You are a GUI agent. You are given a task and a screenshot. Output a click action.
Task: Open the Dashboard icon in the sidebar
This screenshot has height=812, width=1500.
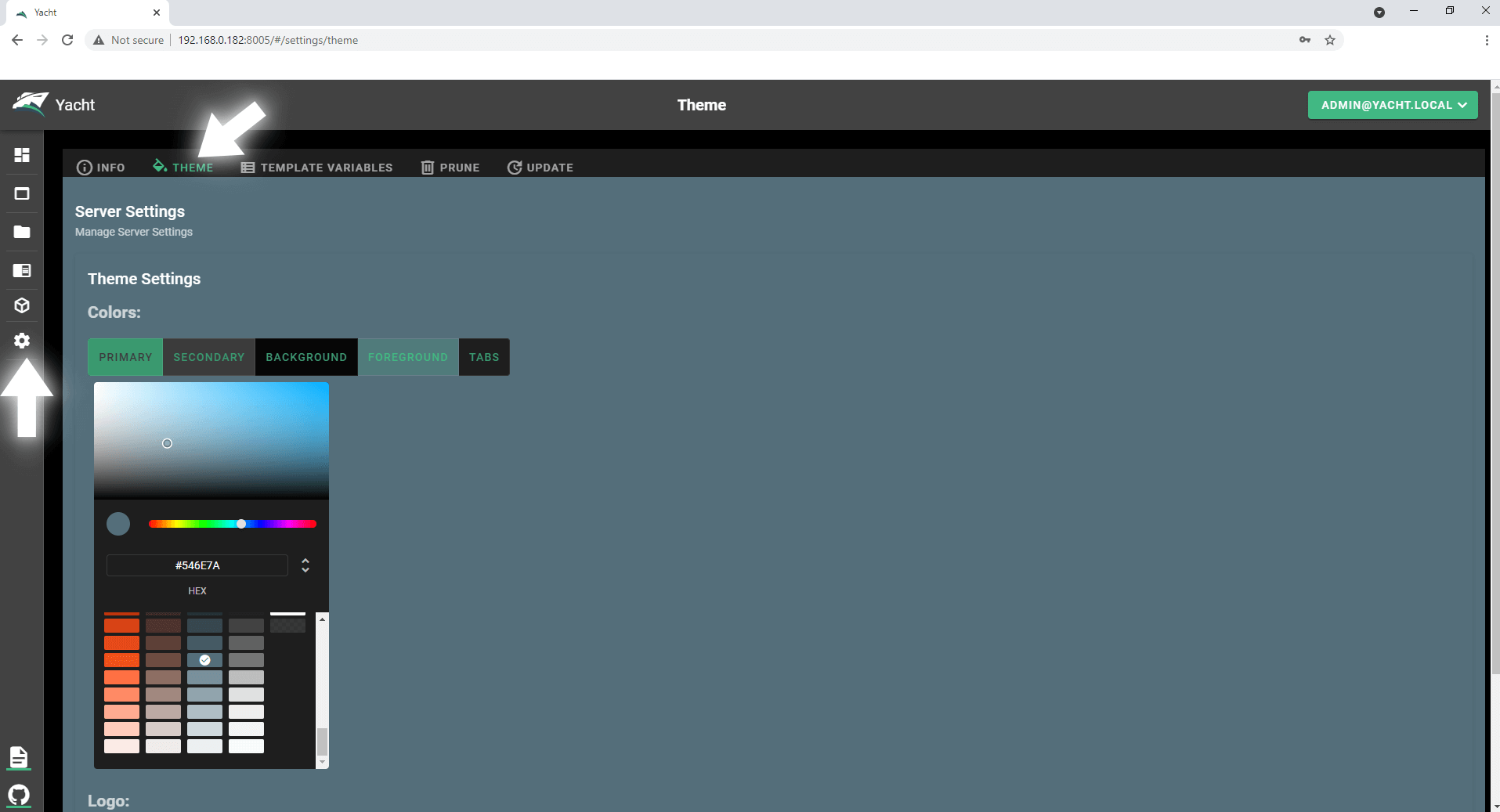22,155
